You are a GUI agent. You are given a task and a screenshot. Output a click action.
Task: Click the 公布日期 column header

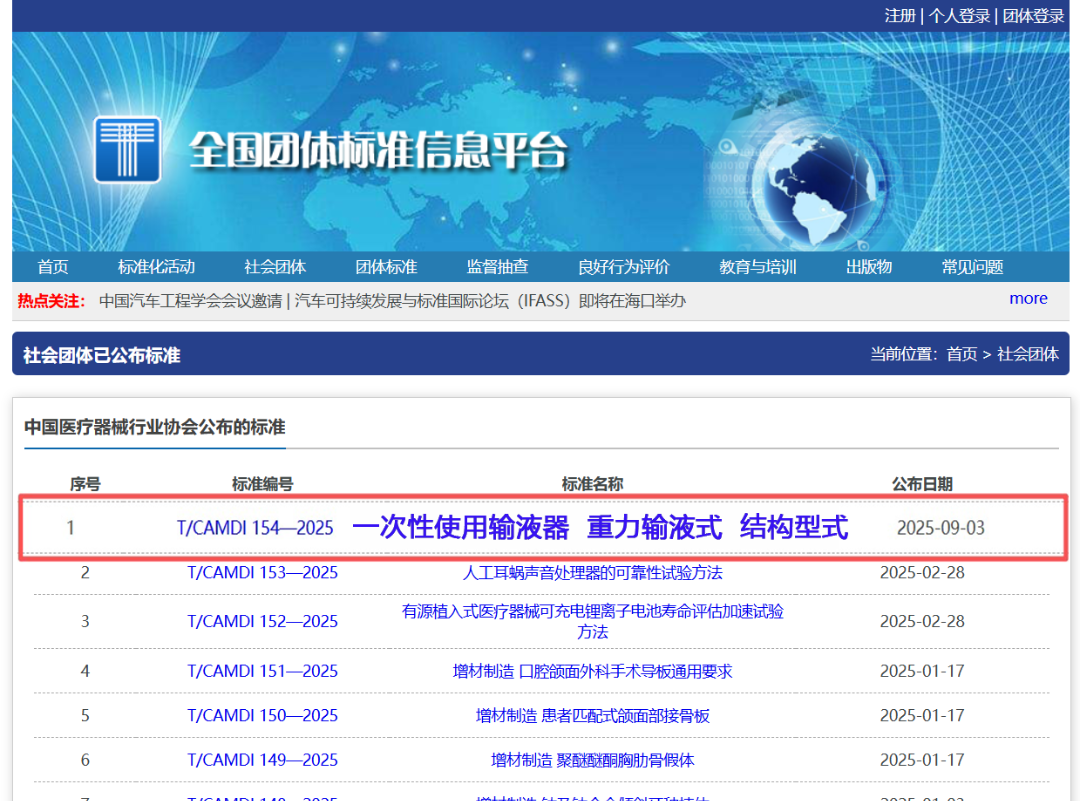922,484
